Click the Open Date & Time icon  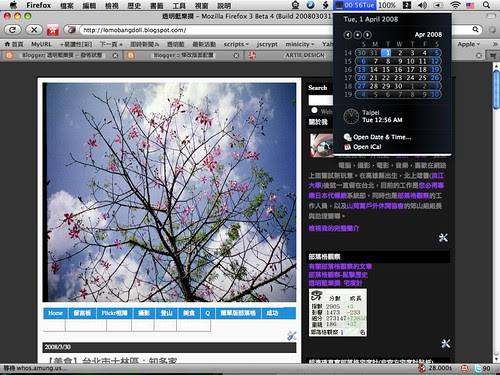click(x=348, y=137)
